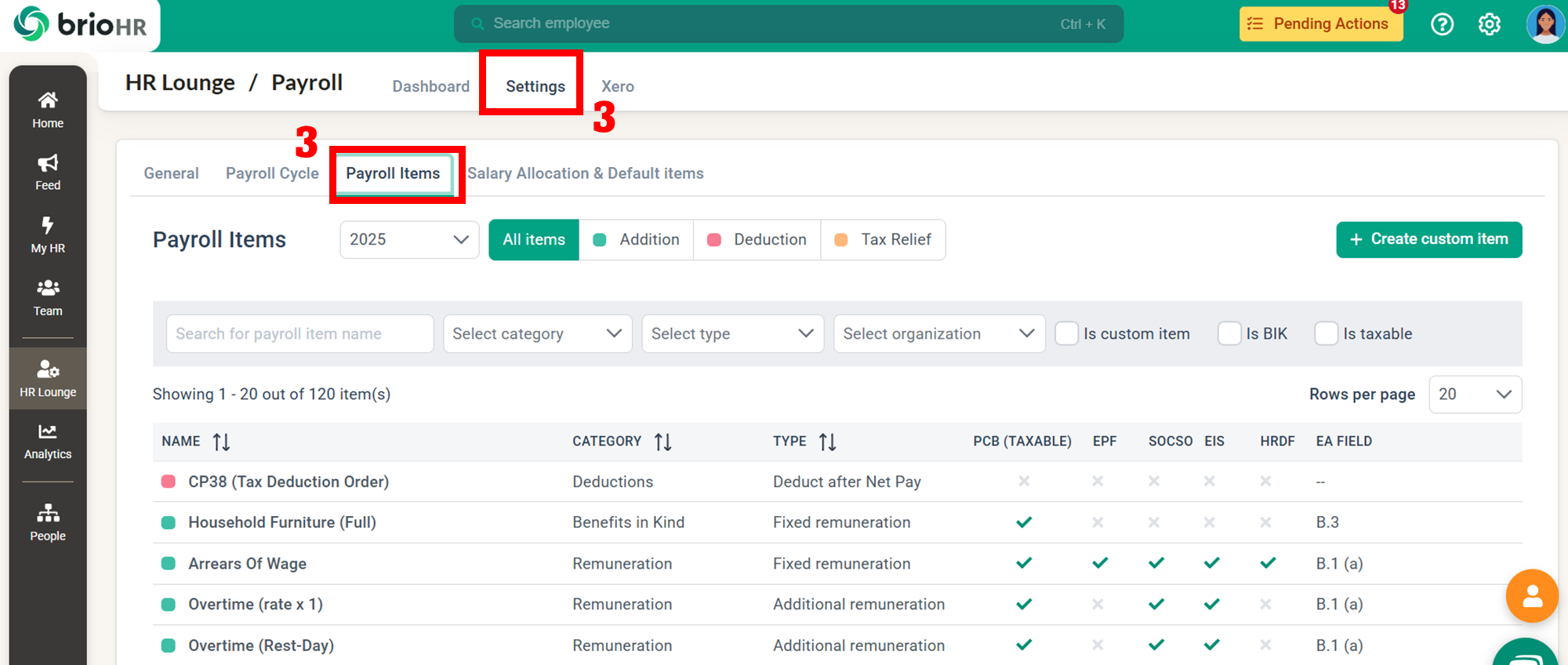Open Arrears Of Wage item

[x=247, y=563]
